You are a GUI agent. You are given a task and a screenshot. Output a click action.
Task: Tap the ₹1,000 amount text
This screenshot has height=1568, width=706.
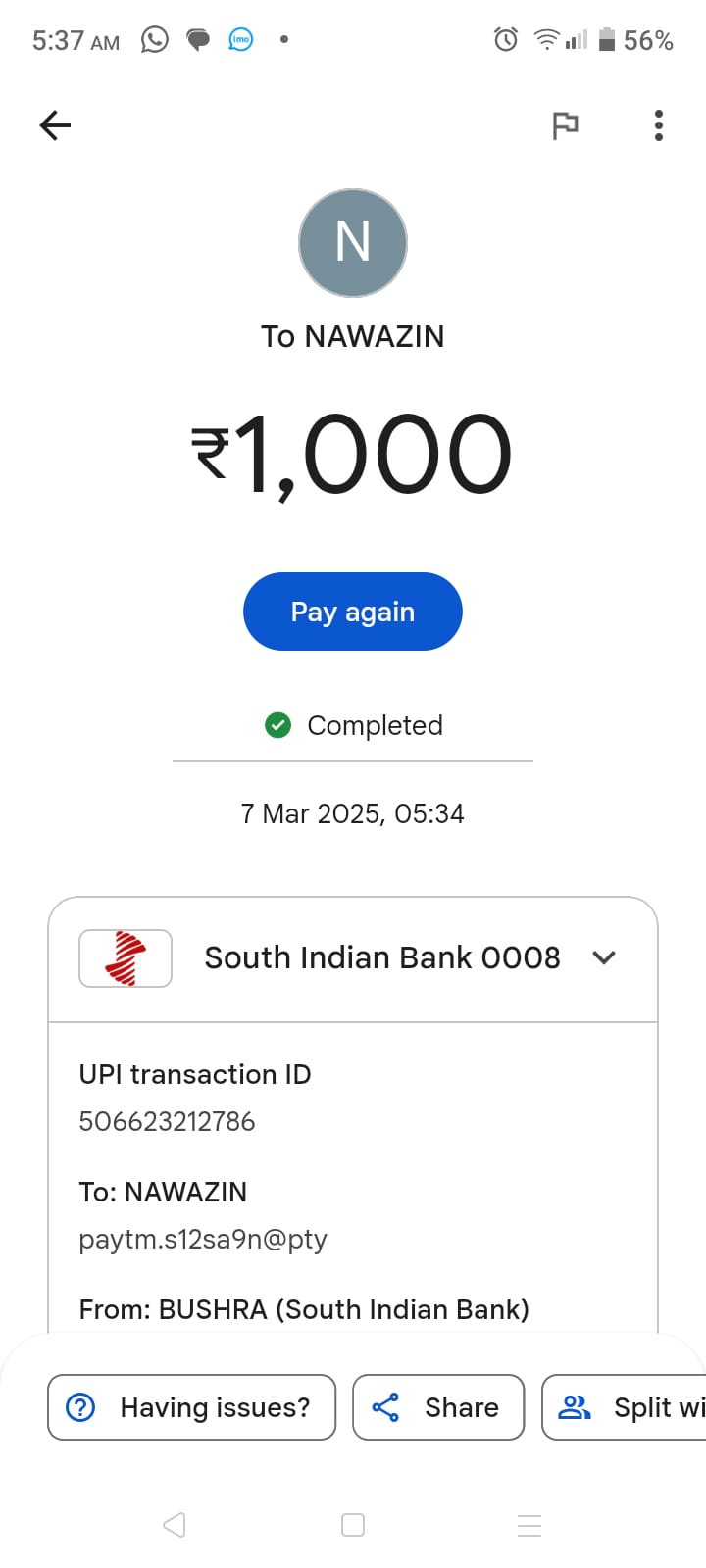pos(352,454)
